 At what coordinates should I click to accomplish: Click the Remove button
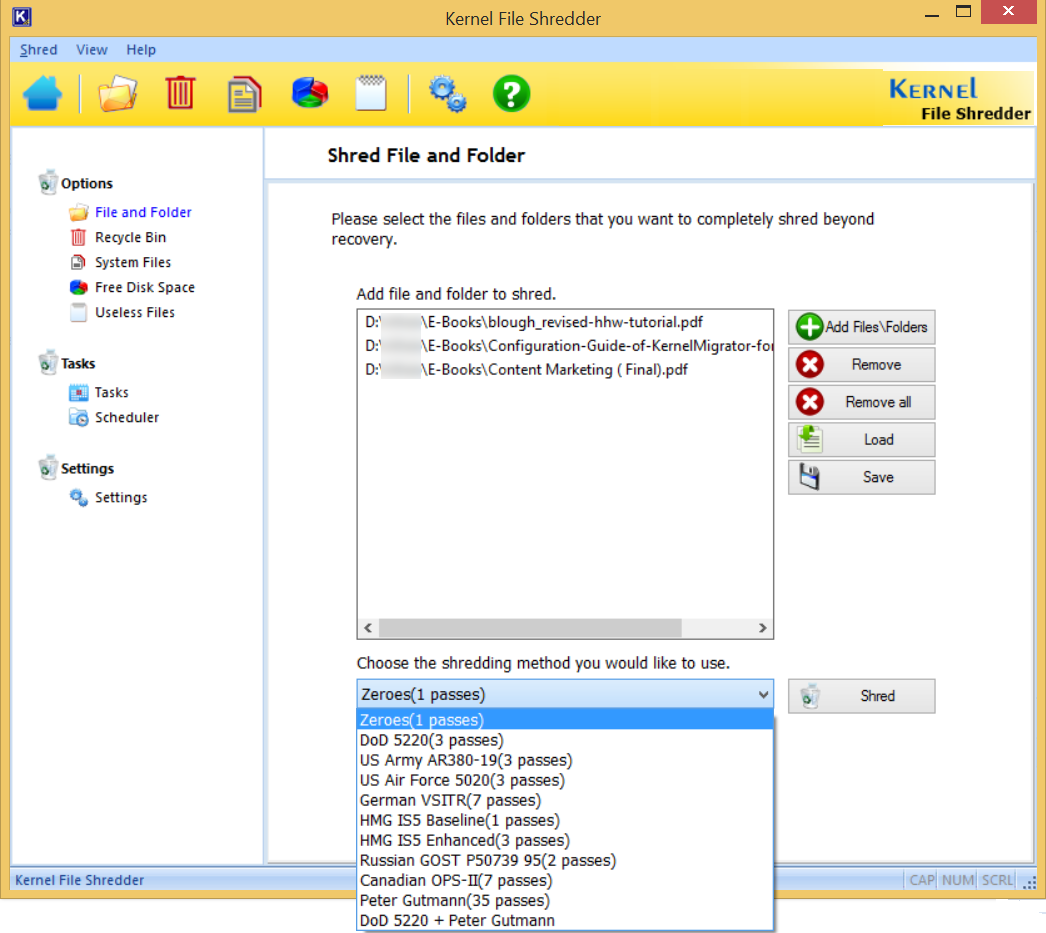coord(861,365)
